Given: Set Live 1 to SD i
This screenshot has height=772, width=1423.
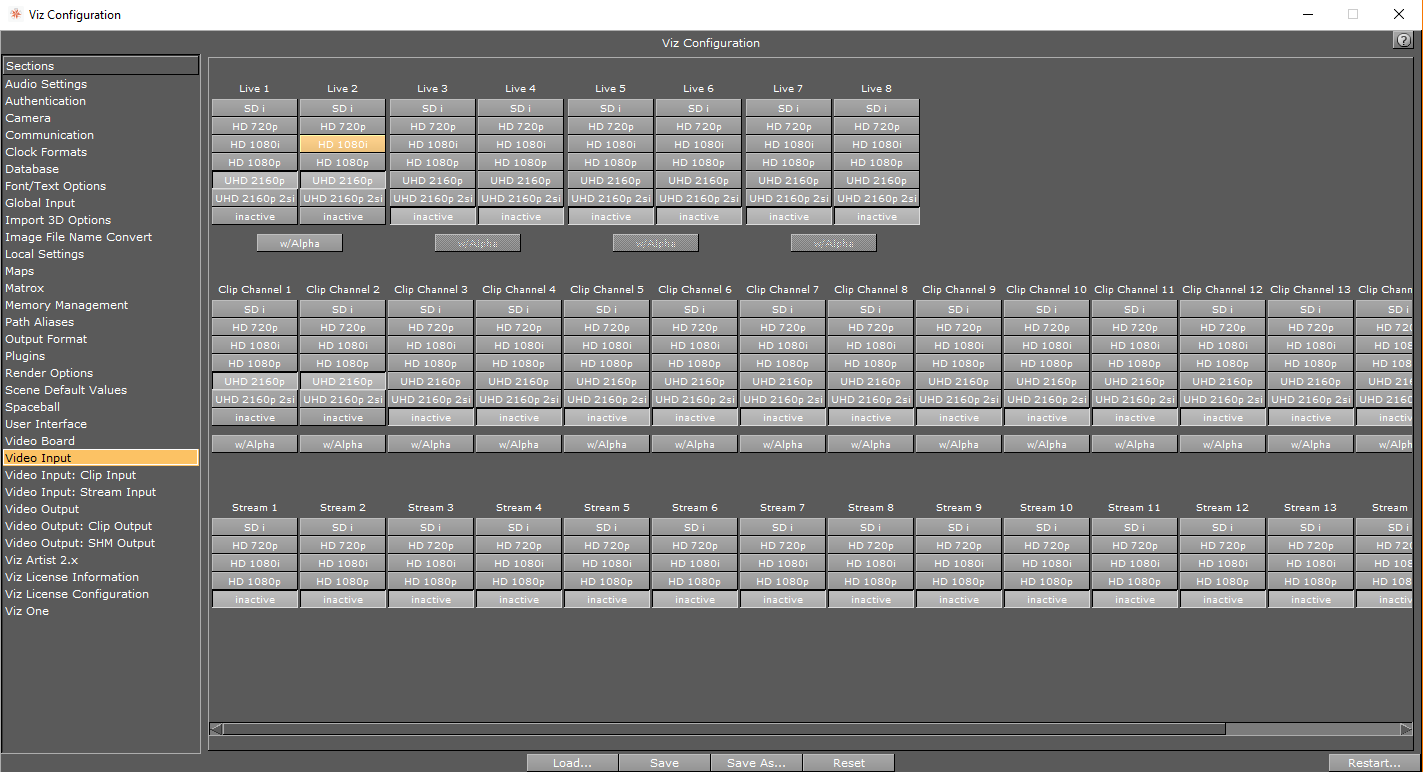Looking at the screenshot, I should [x=254, y=108].
